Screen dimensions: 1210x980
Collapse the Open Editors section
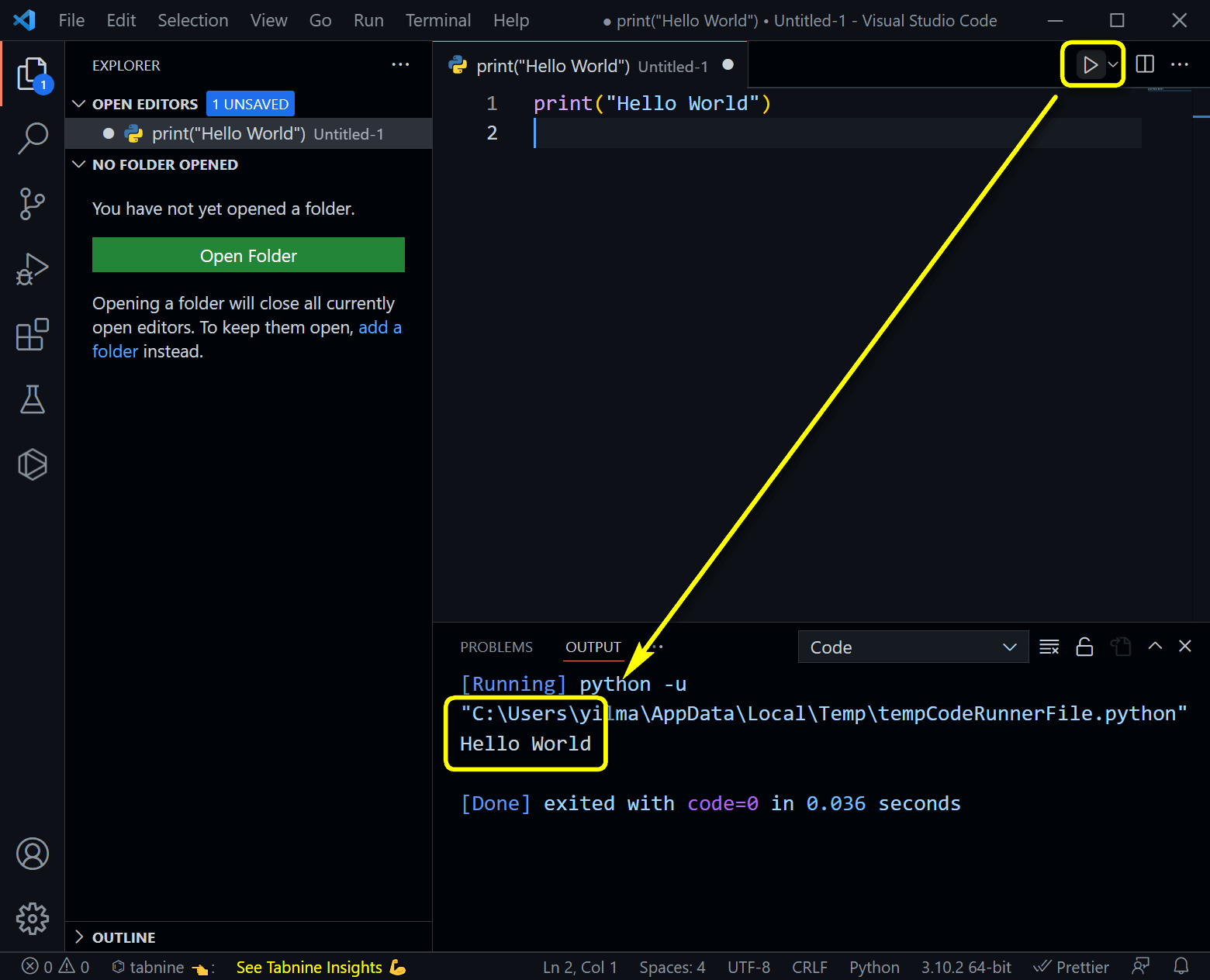79,104
